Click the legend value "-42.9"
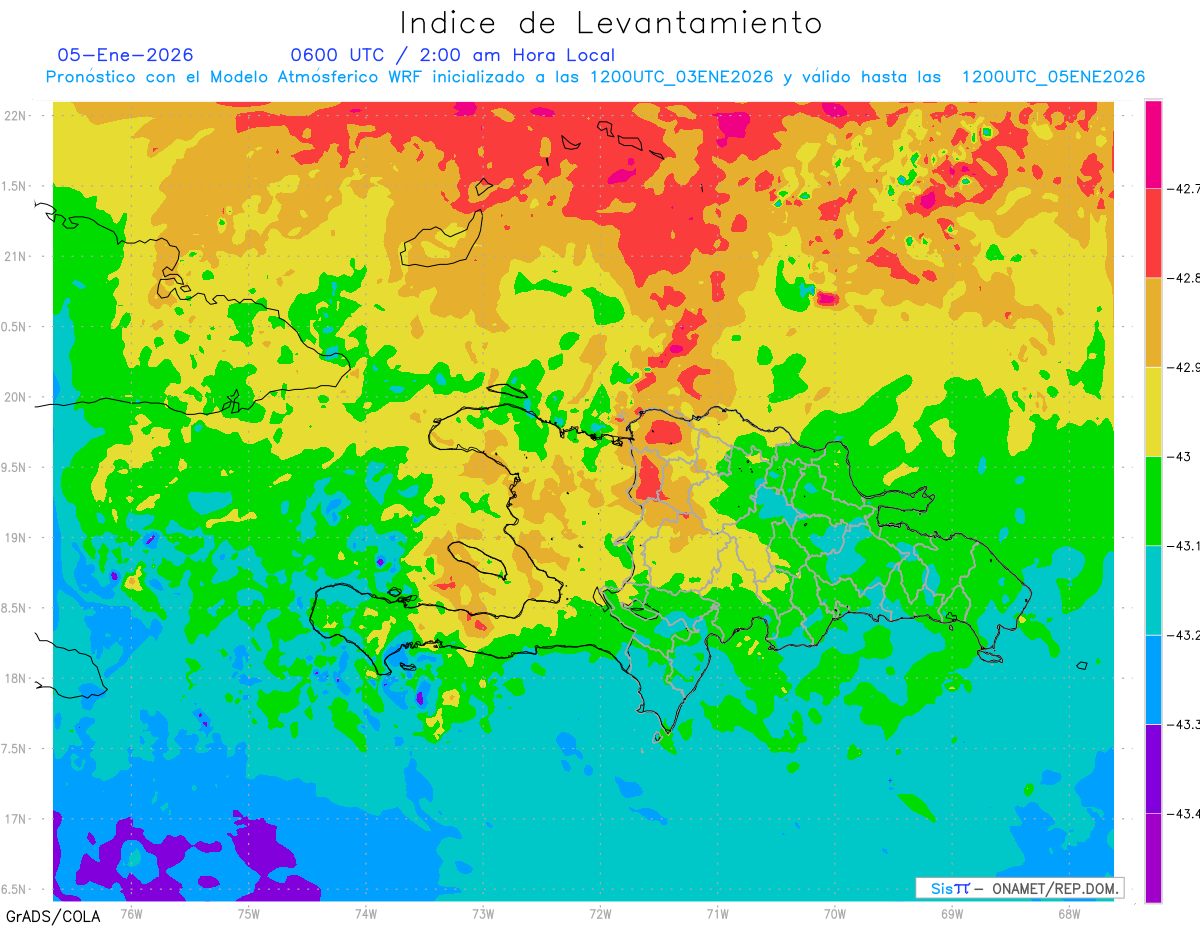This screenshot has width=1200, height=927. click(x=1185, y=367)
